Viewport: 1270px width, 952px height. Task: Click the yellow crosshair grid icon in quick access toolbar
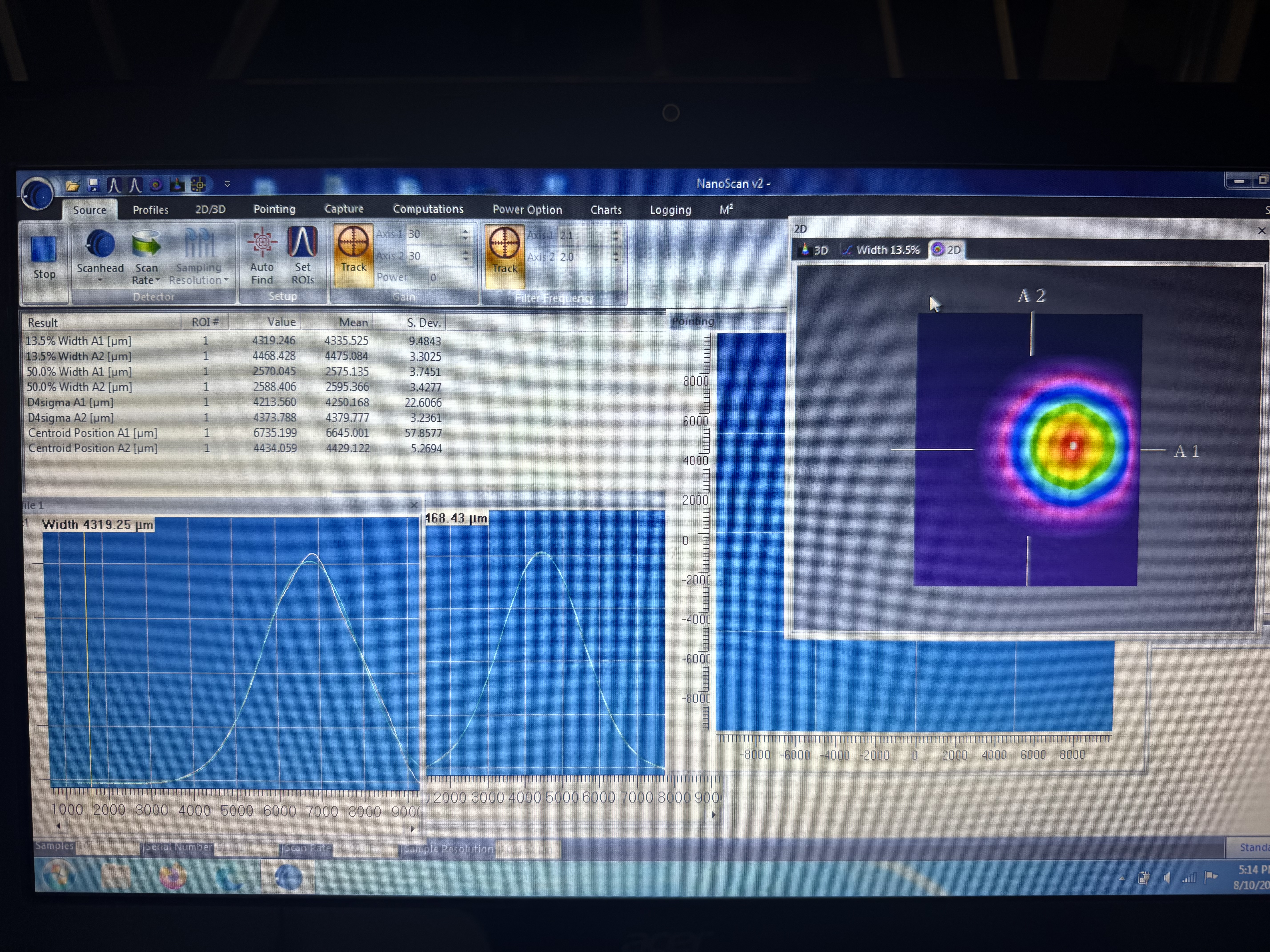(198, 185)
